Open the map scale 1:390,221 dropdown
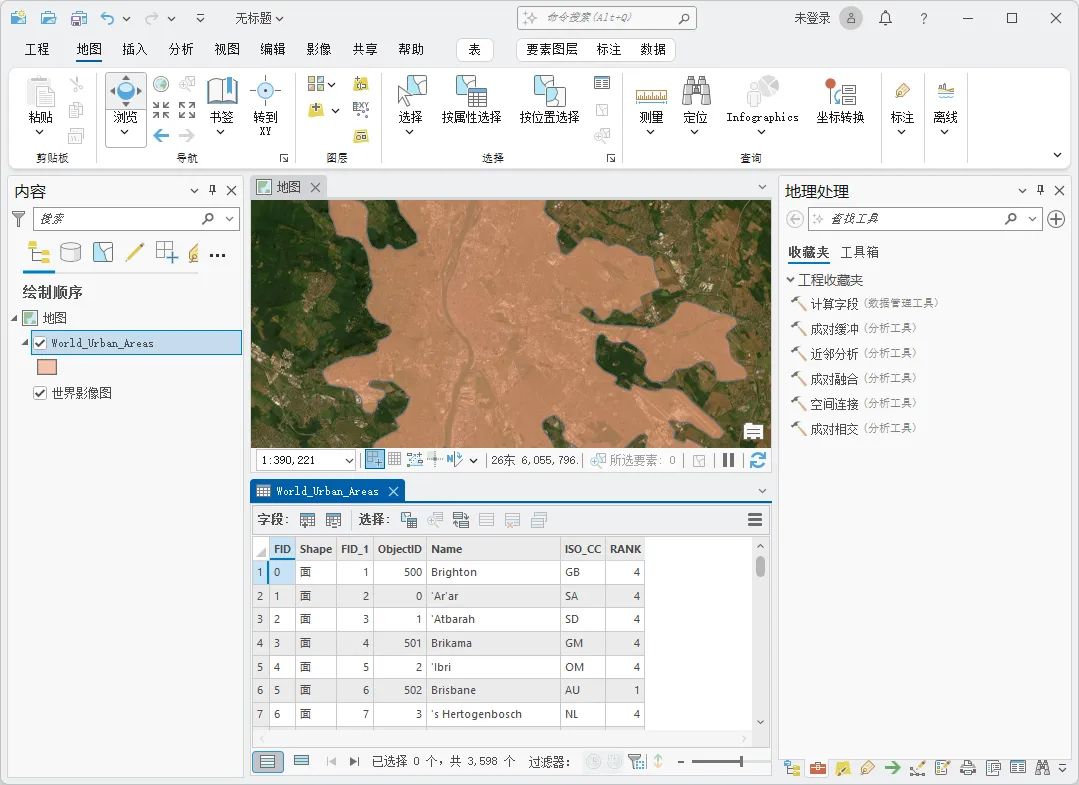Image resolution: width=1079 pixels, height=785 pixels. [x=349, y=460]
